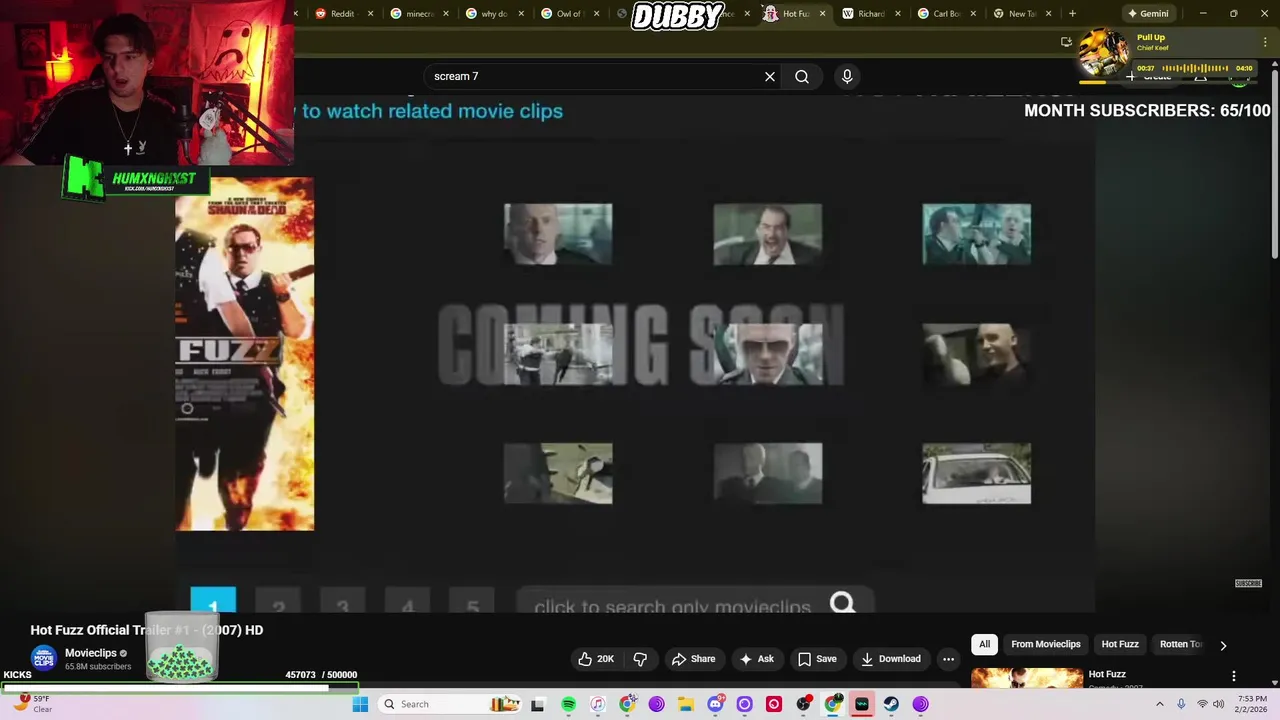Click the Share button
Image resolution: width=1280 pixels, height=720 pixels.
(x=693, y=659)
